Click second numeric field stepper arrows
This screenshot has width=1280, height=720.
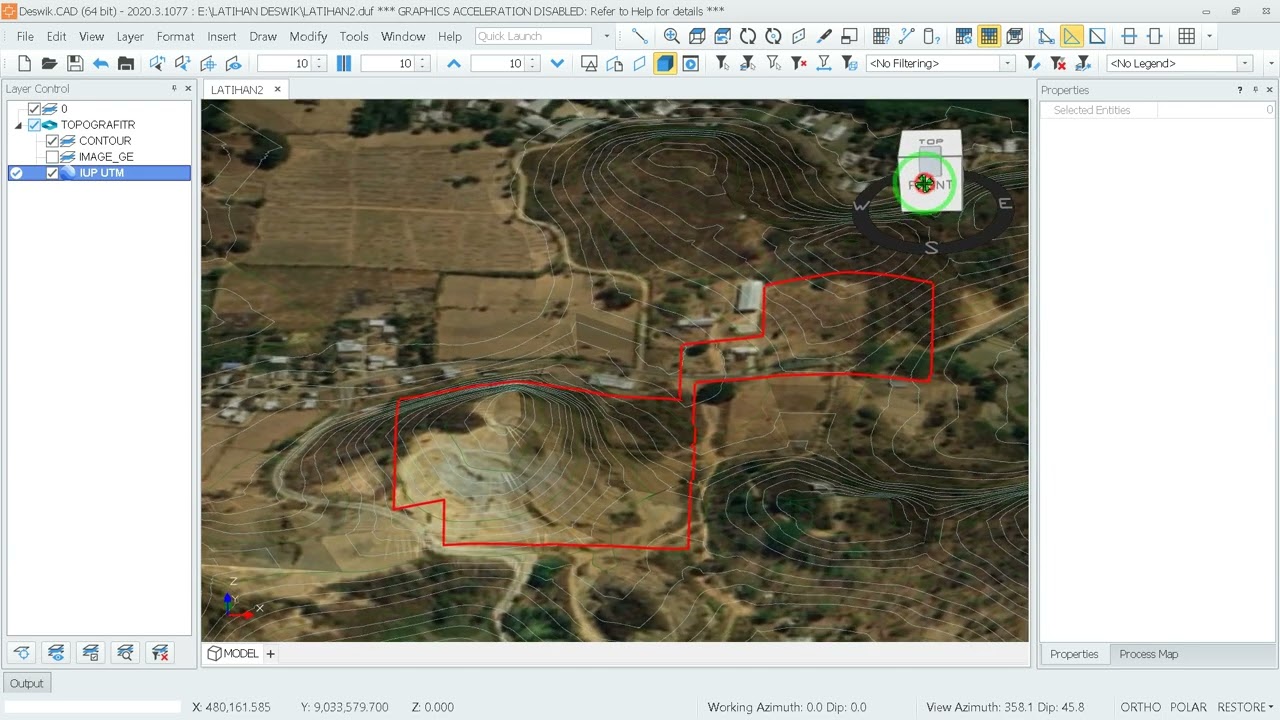point(422,63)
